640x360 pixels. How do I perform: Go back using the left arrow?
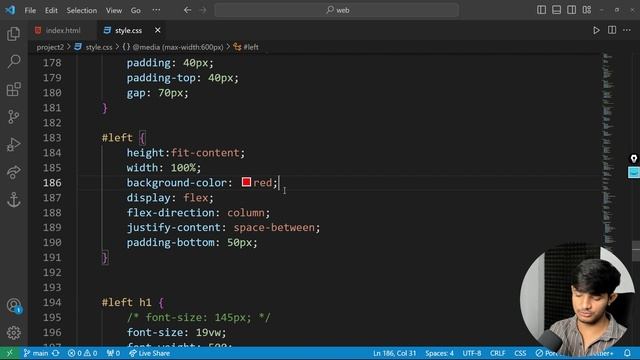pos(187,10)
